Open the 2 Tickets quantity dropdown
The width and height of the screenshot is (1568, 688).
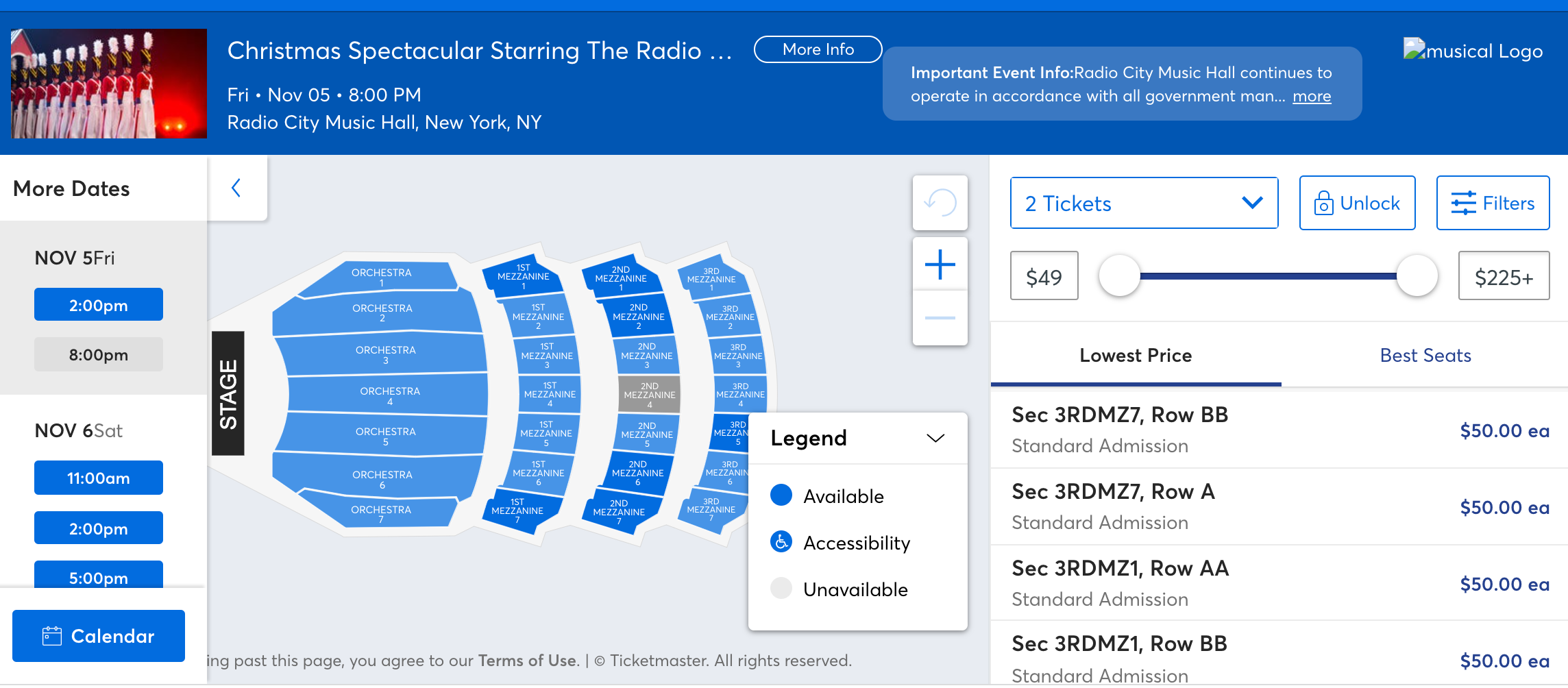(1144, 203)
